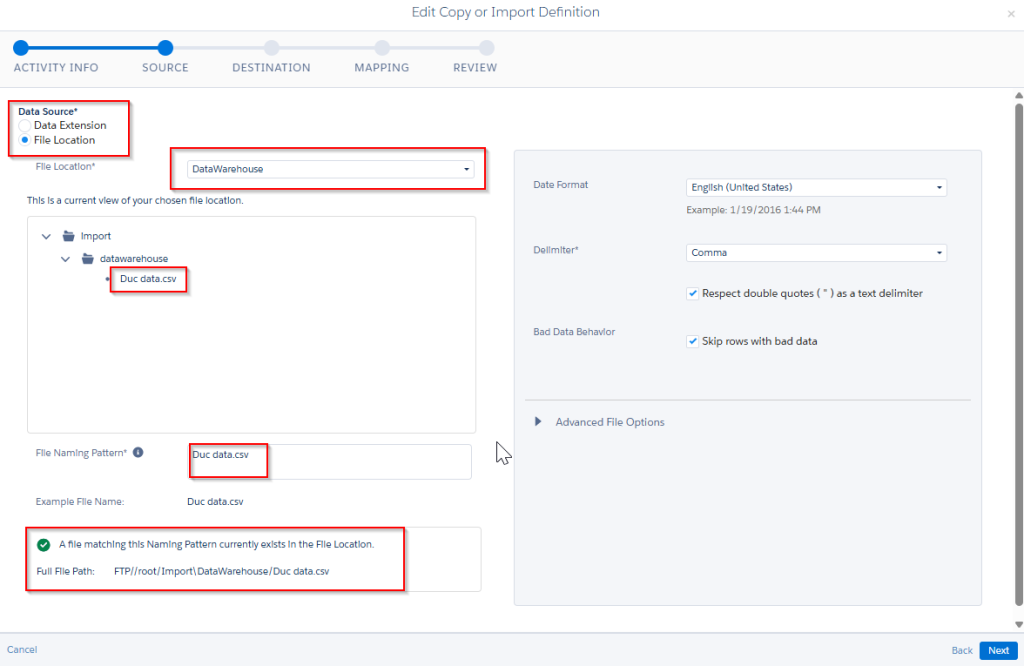Viewport: 1024px width, 666px height.
Task: Click the Cancel link
Action: coord(22,650)
